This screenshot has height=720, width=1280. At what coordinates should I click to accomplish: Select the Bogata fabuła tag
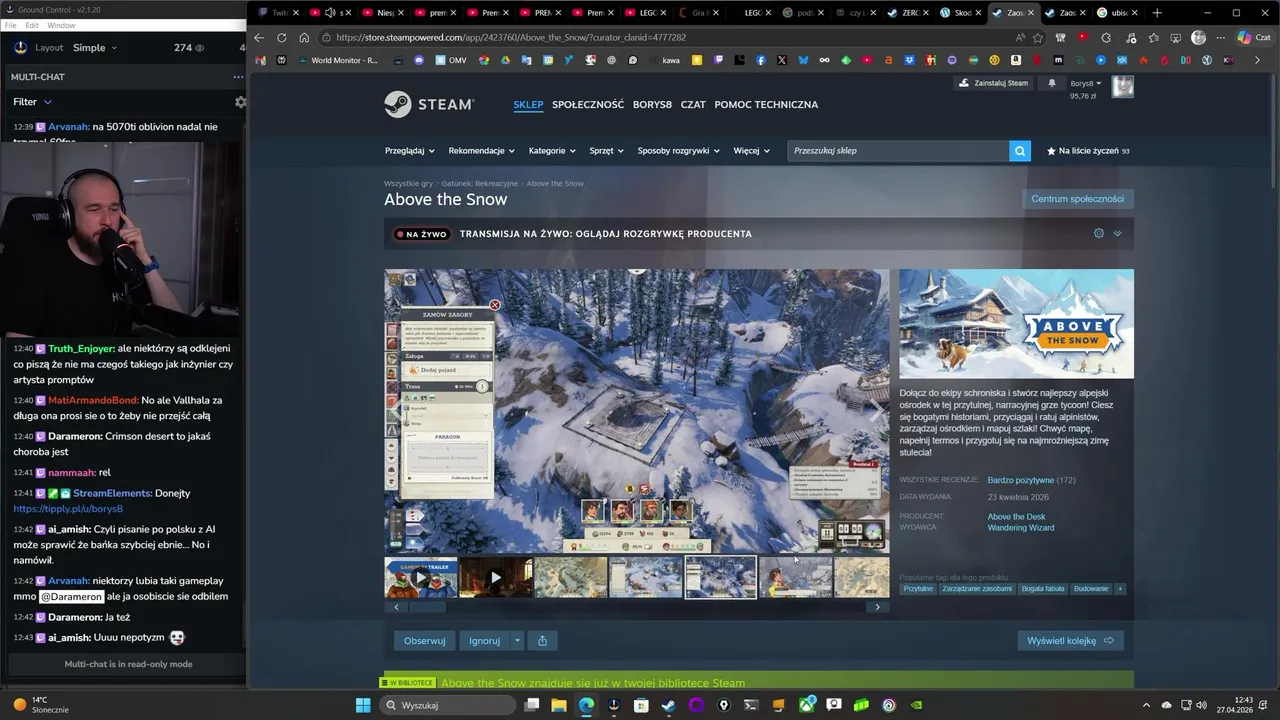tap(1043, 589)
